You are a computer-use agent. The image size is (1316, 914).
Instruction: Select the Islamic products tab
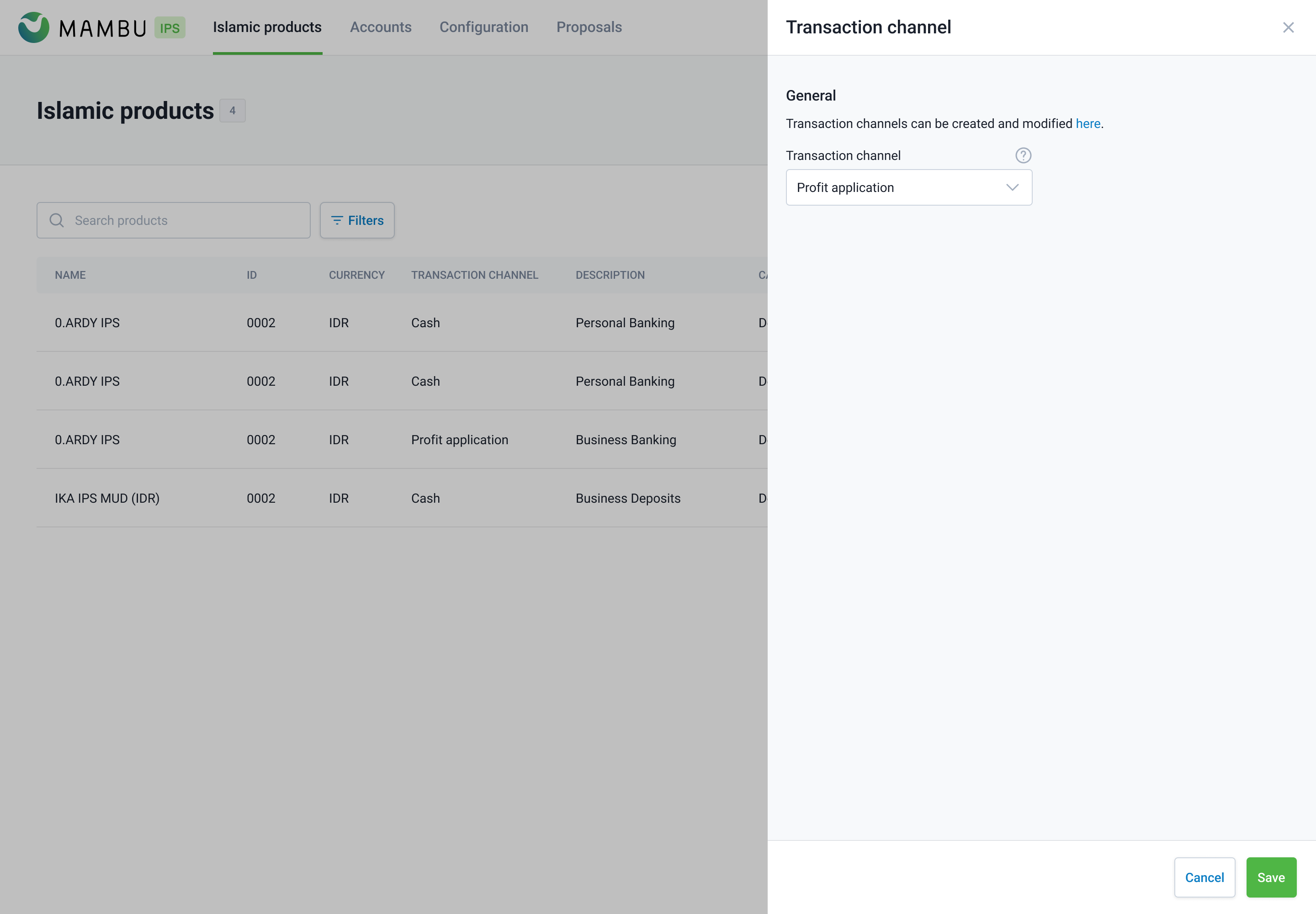pyautogui.click(x=267, y=27)
